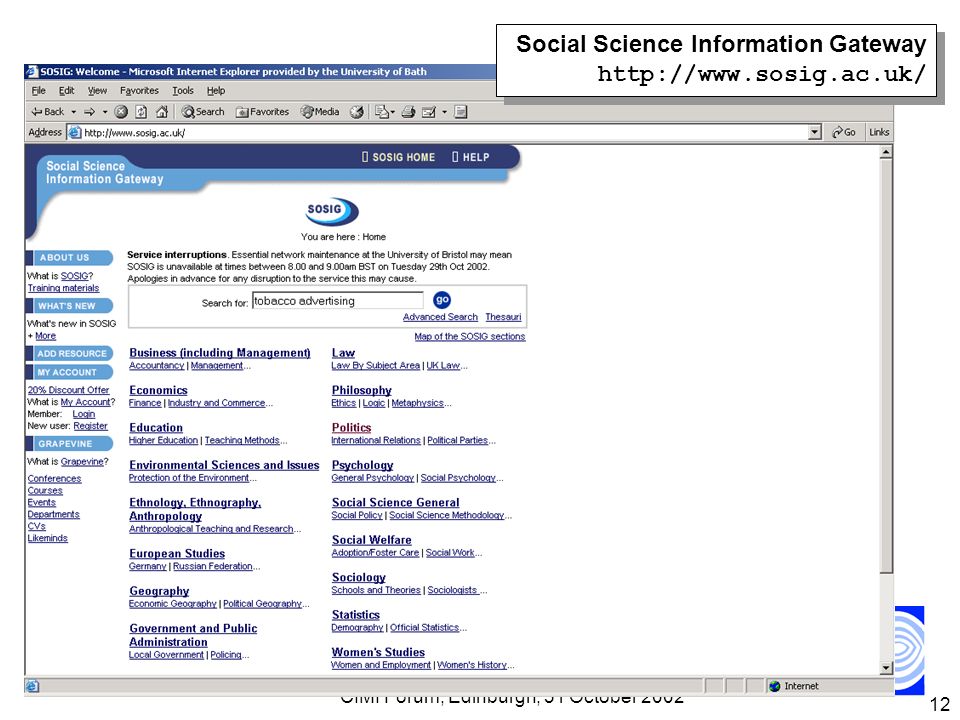Open the Politics subject section
960x720 pixels.
[351, 427]
